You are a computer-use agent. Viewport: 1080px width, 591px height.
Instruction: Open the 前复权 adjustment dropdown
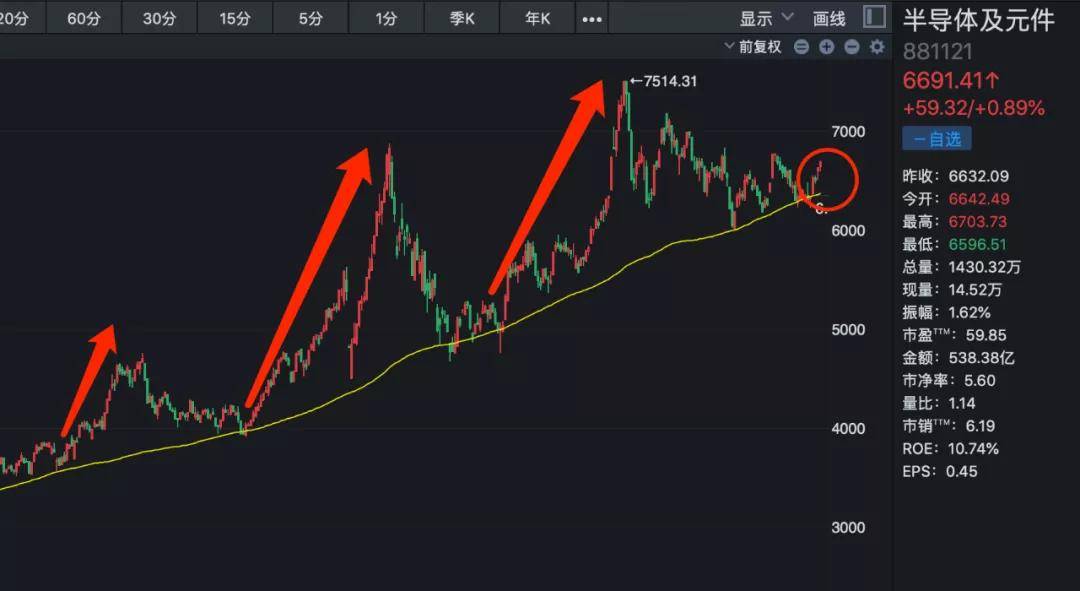[753, 47]
